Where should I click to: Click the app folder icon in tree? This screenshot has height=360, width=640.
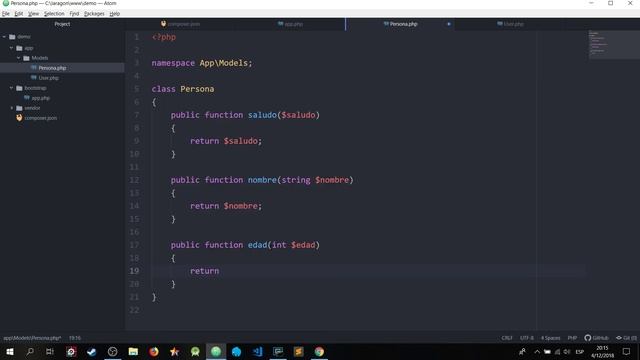19,48
